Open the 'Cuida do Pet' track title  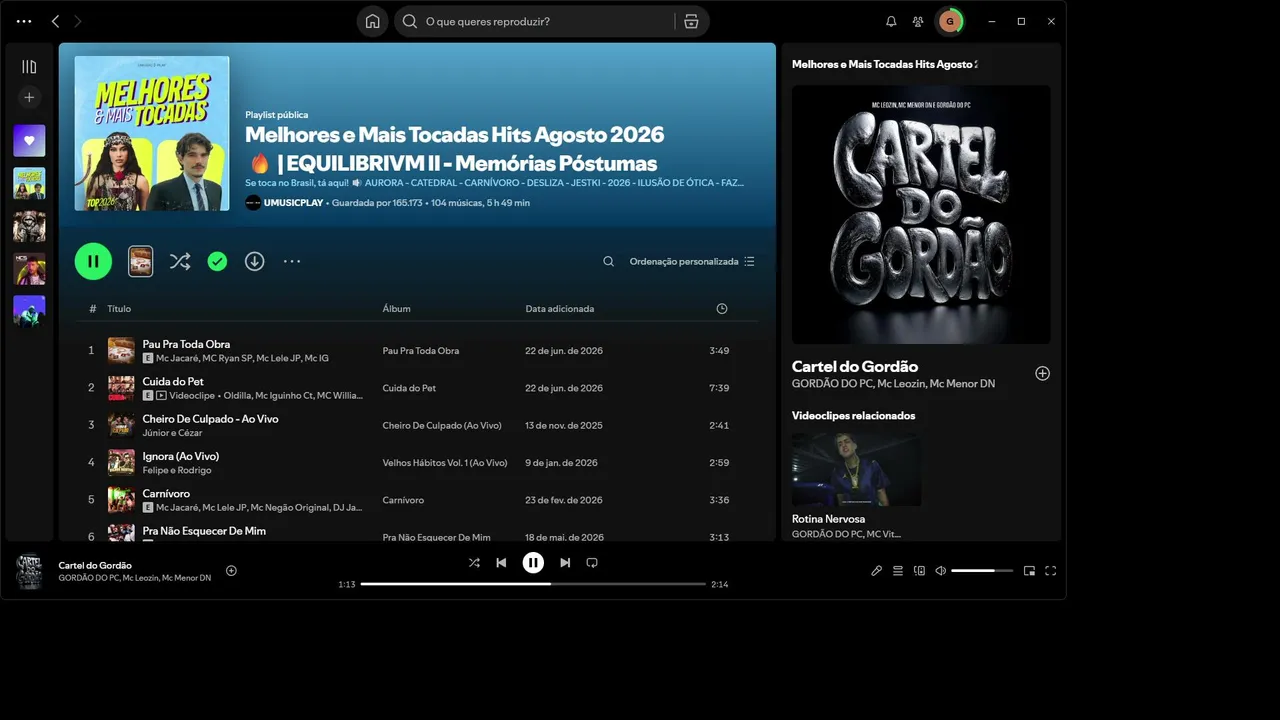point(173,381)
